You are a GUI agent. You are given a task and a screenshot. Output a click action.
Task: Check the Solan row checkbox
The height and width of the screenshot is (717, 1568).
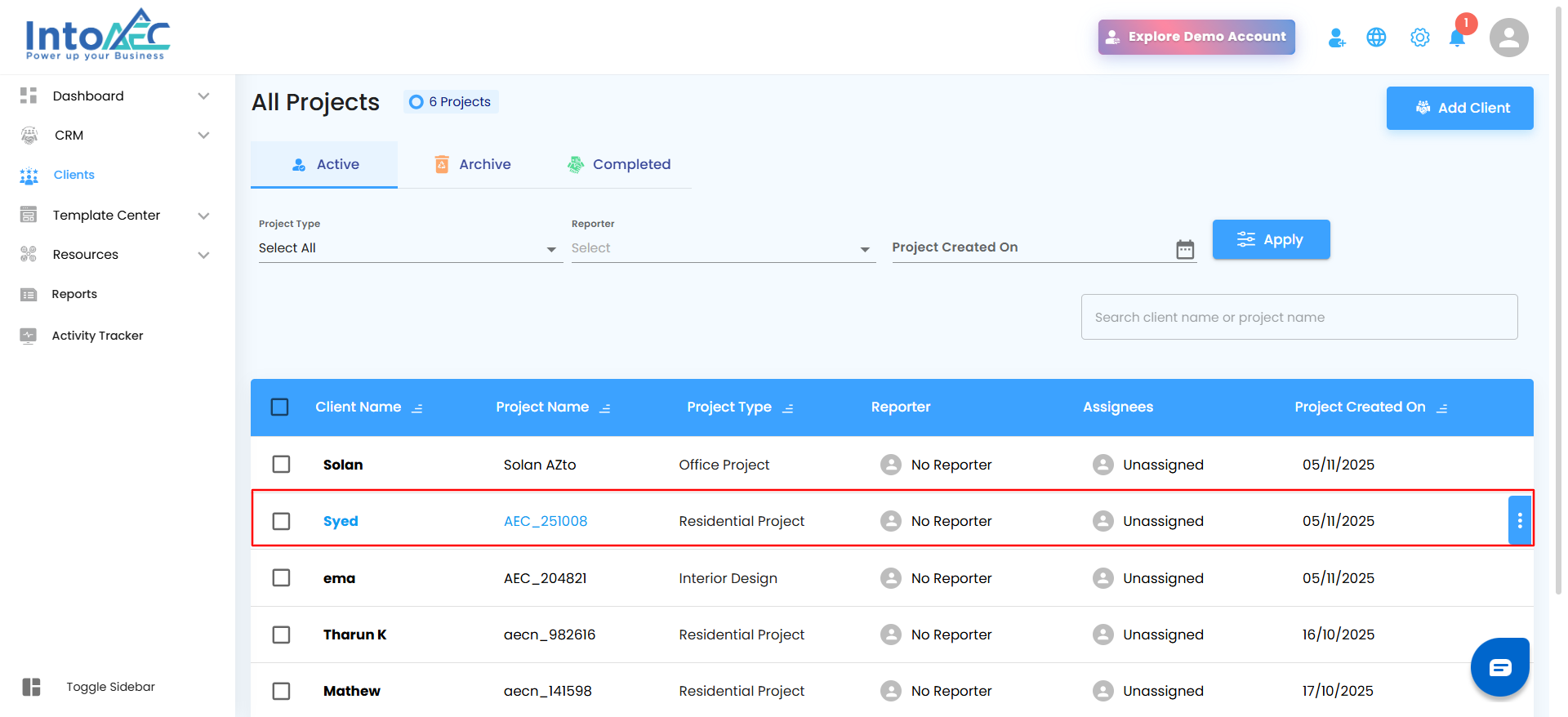point(281,465)
